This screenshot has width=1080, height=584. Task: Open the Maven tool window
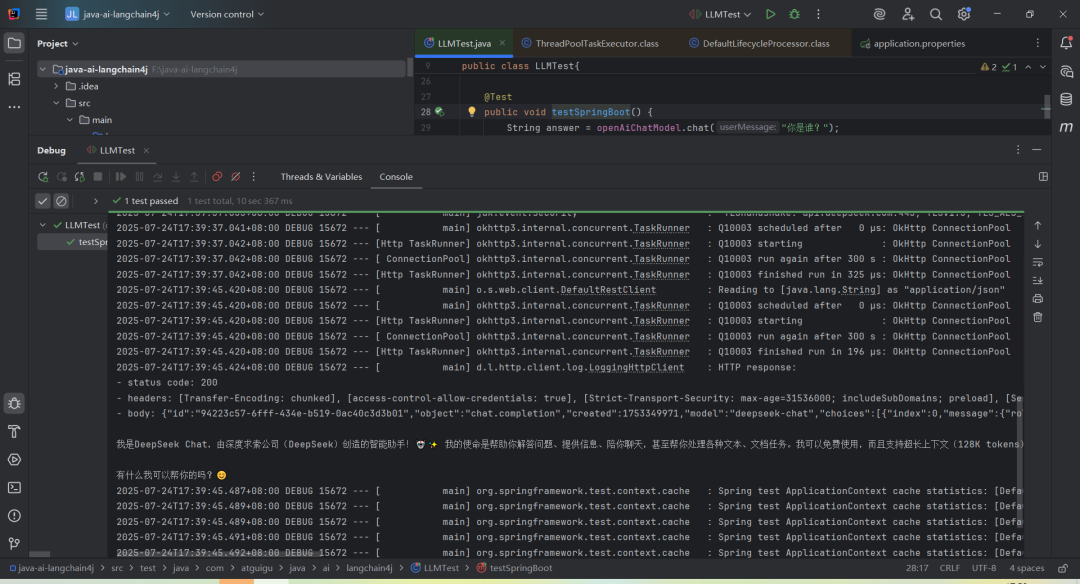[x=1065, y=127]
